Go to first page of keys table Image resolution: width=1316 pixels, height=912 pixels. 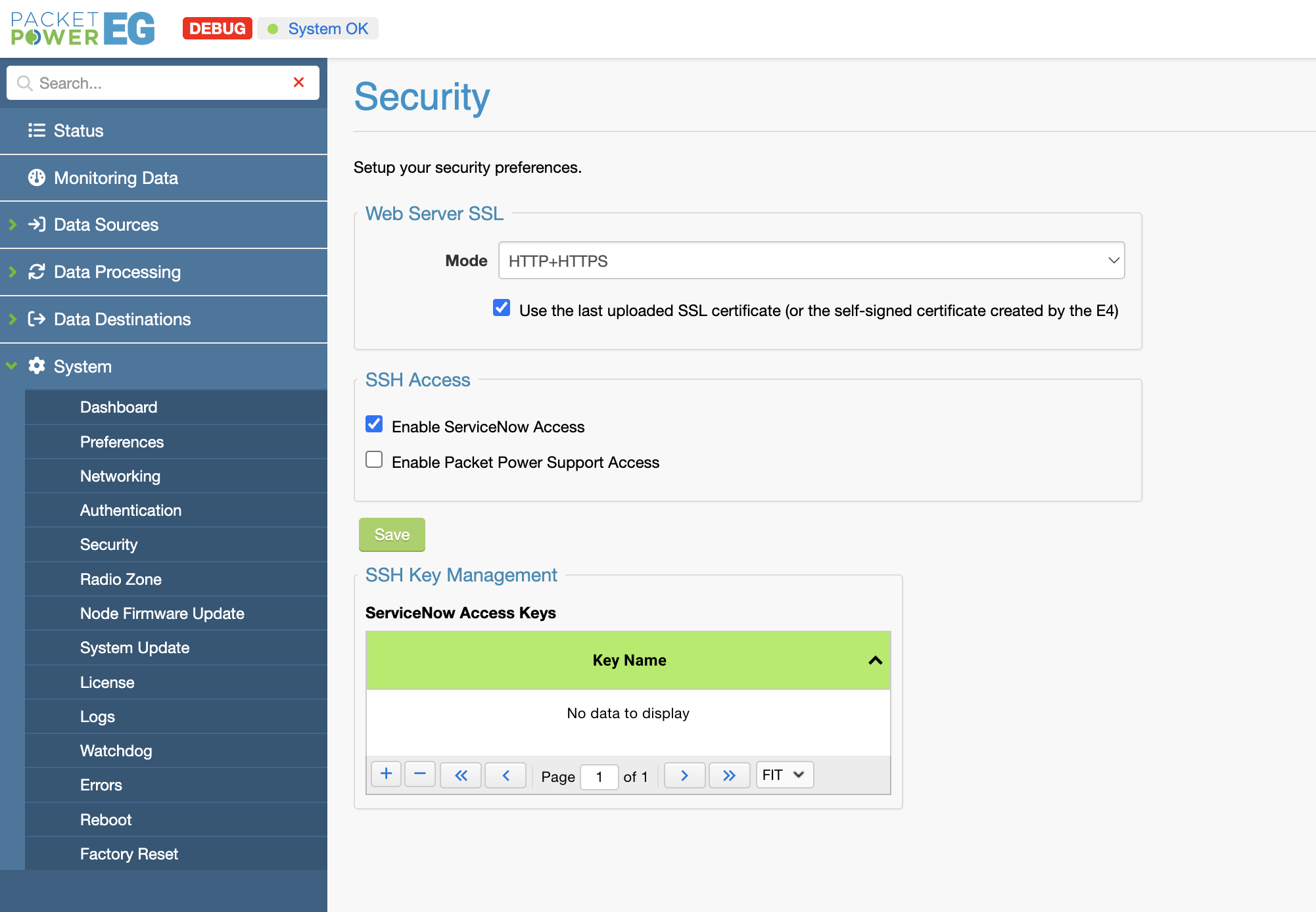(x=461, y=775)
